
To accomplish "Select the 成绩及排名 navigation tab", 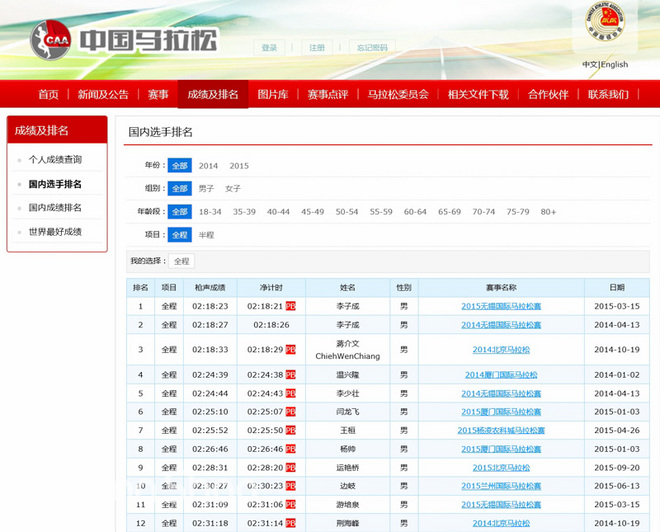I will click(213, 94).
